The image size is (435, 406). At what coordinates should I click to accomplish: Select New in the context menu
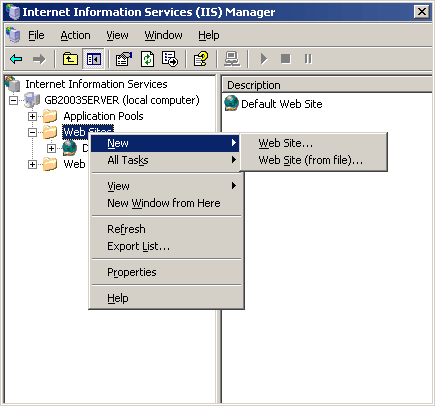(x=165, y=143)
